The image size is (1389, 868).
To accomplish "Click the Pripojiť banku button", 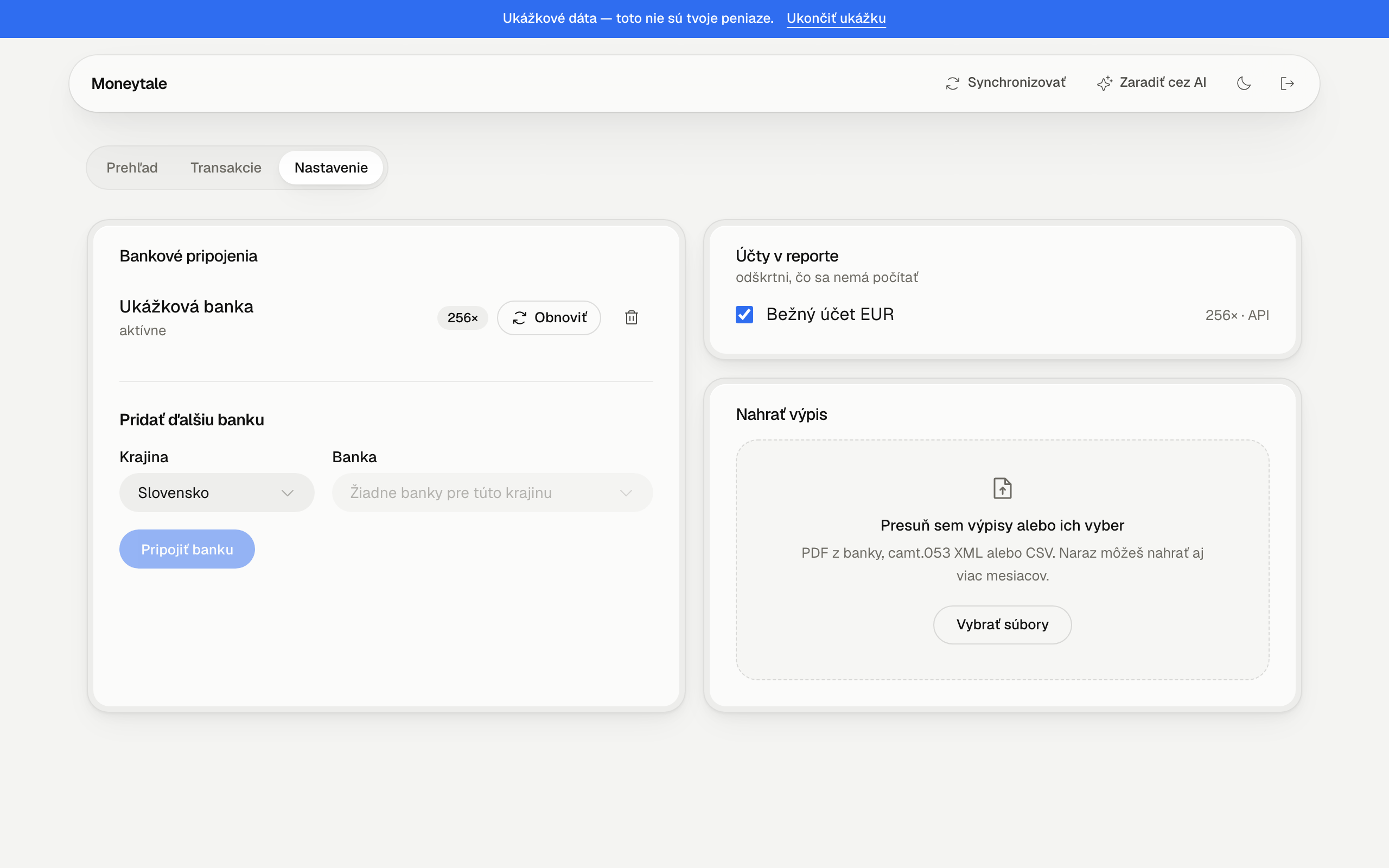I will (x=187, y=549).
